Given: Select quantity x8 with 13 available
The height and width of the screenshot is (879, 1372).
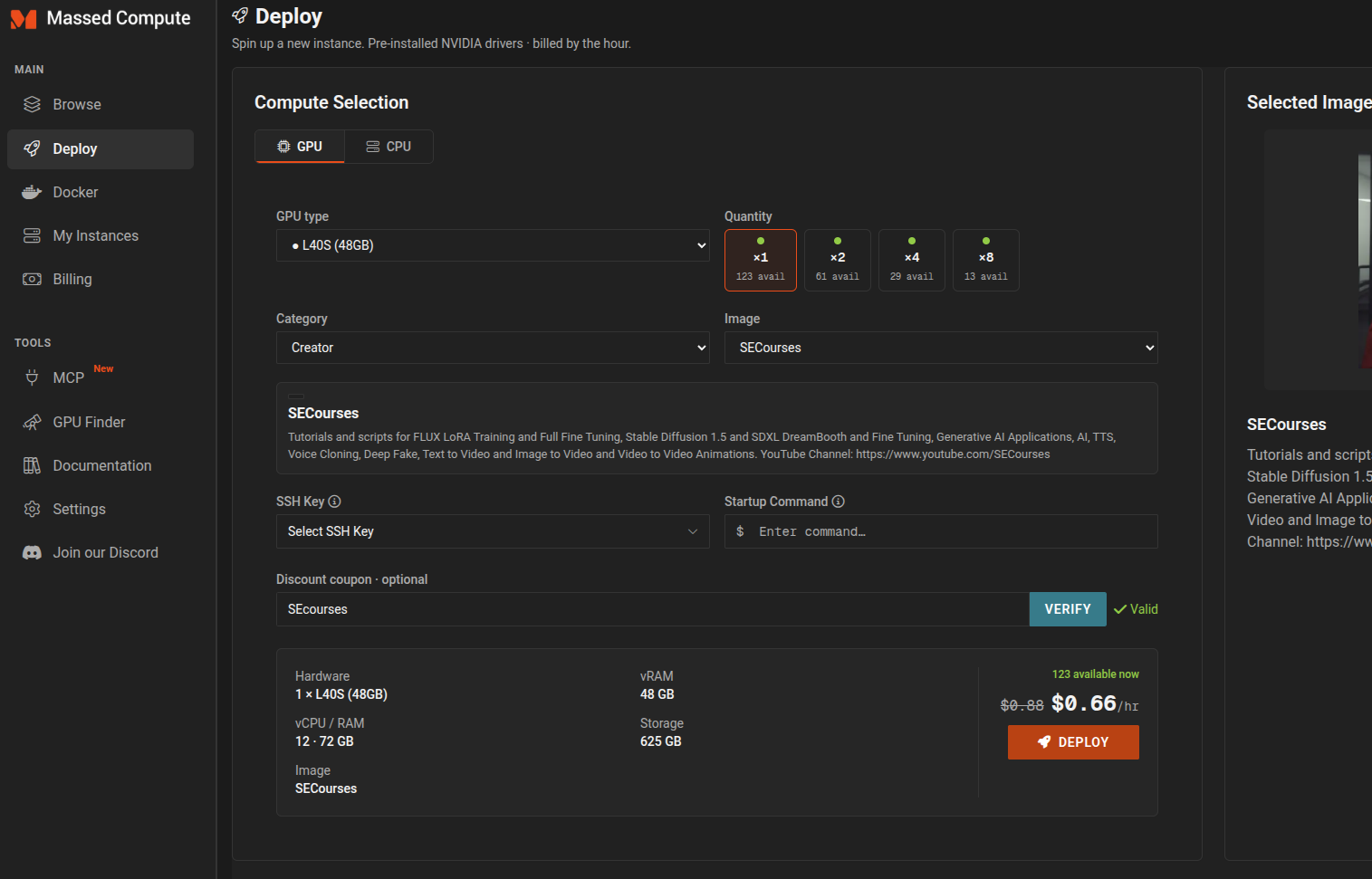Looking at the screenshot, I should [986, 260].
